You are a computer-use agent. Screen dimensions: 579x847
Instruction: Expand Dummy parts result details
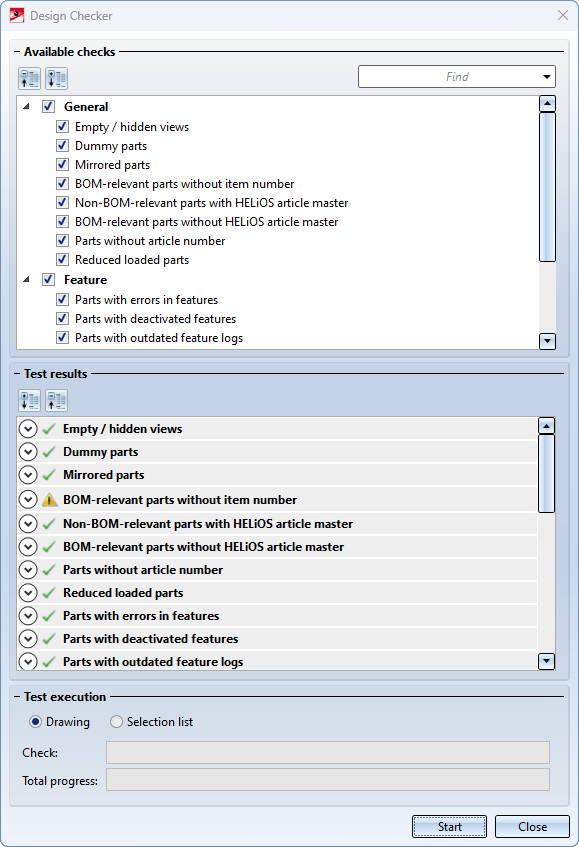(28, 452)
